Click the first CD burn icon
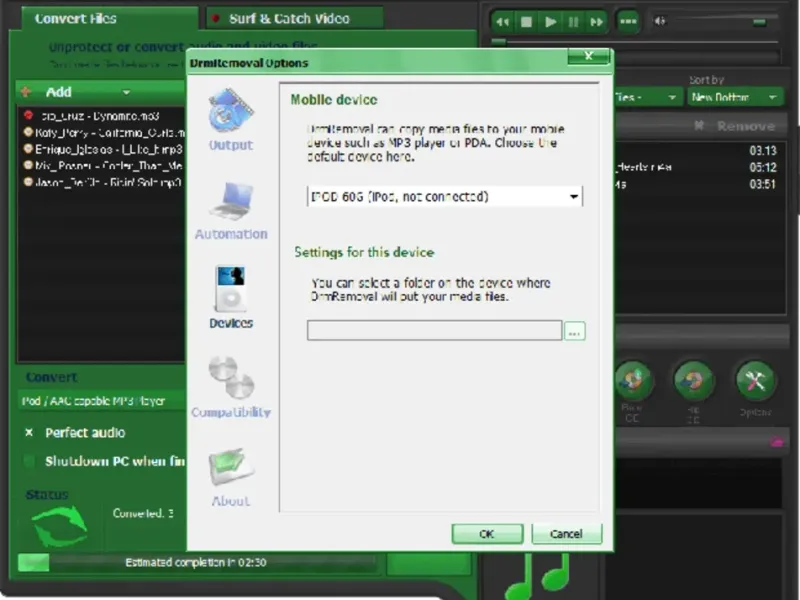This screenshot has width=800, height=600. click(633, 381)
